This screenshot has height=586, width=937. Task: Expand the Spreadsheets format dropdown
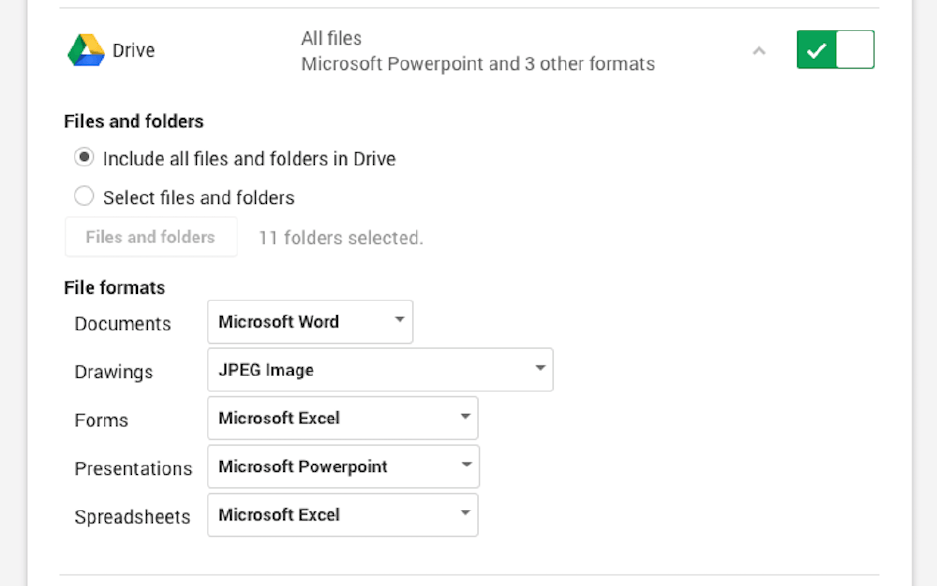[342, 515]
